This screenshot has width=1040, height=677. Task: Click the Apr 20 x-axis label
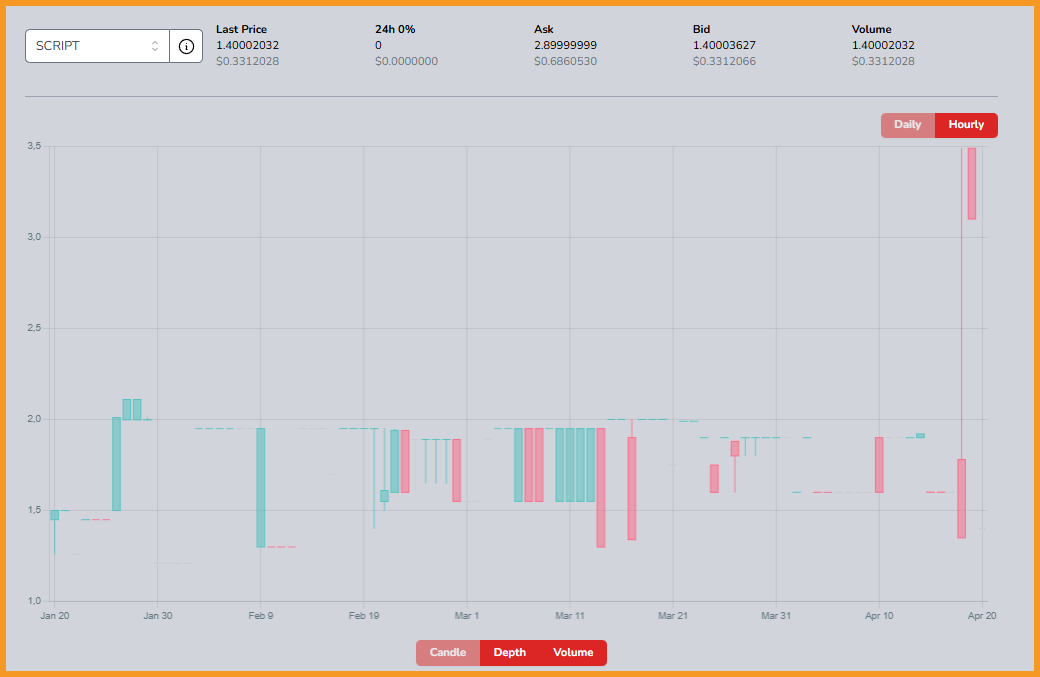click(x=982, y=615)
